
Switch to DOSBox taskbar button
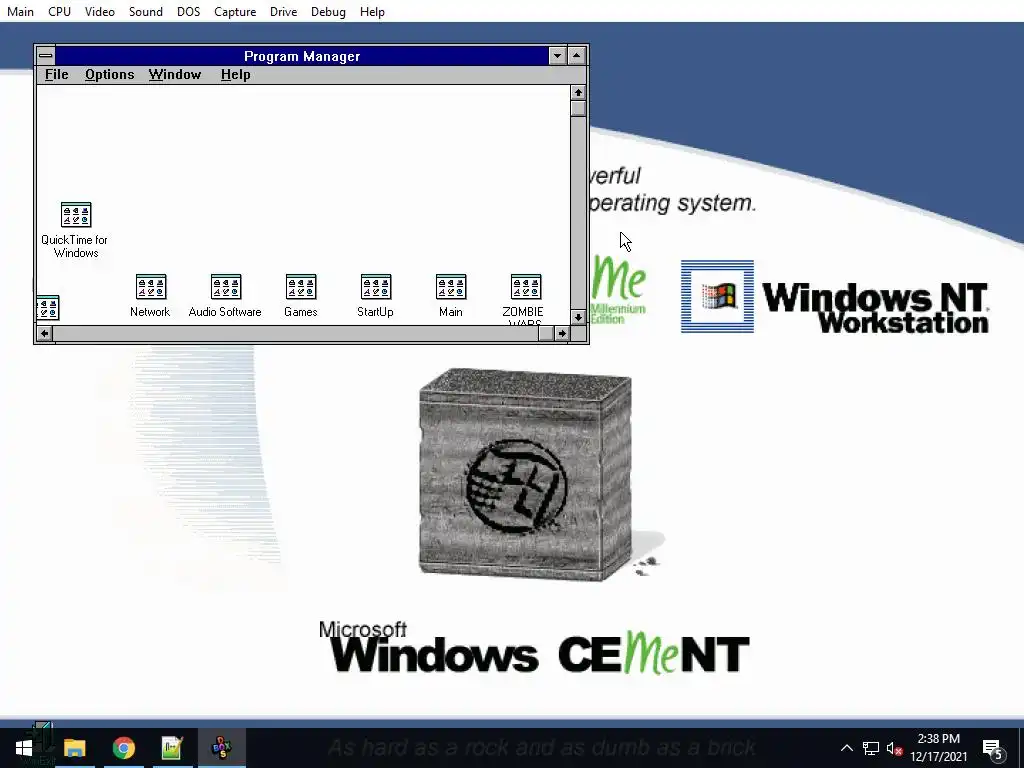click(221, 748)
